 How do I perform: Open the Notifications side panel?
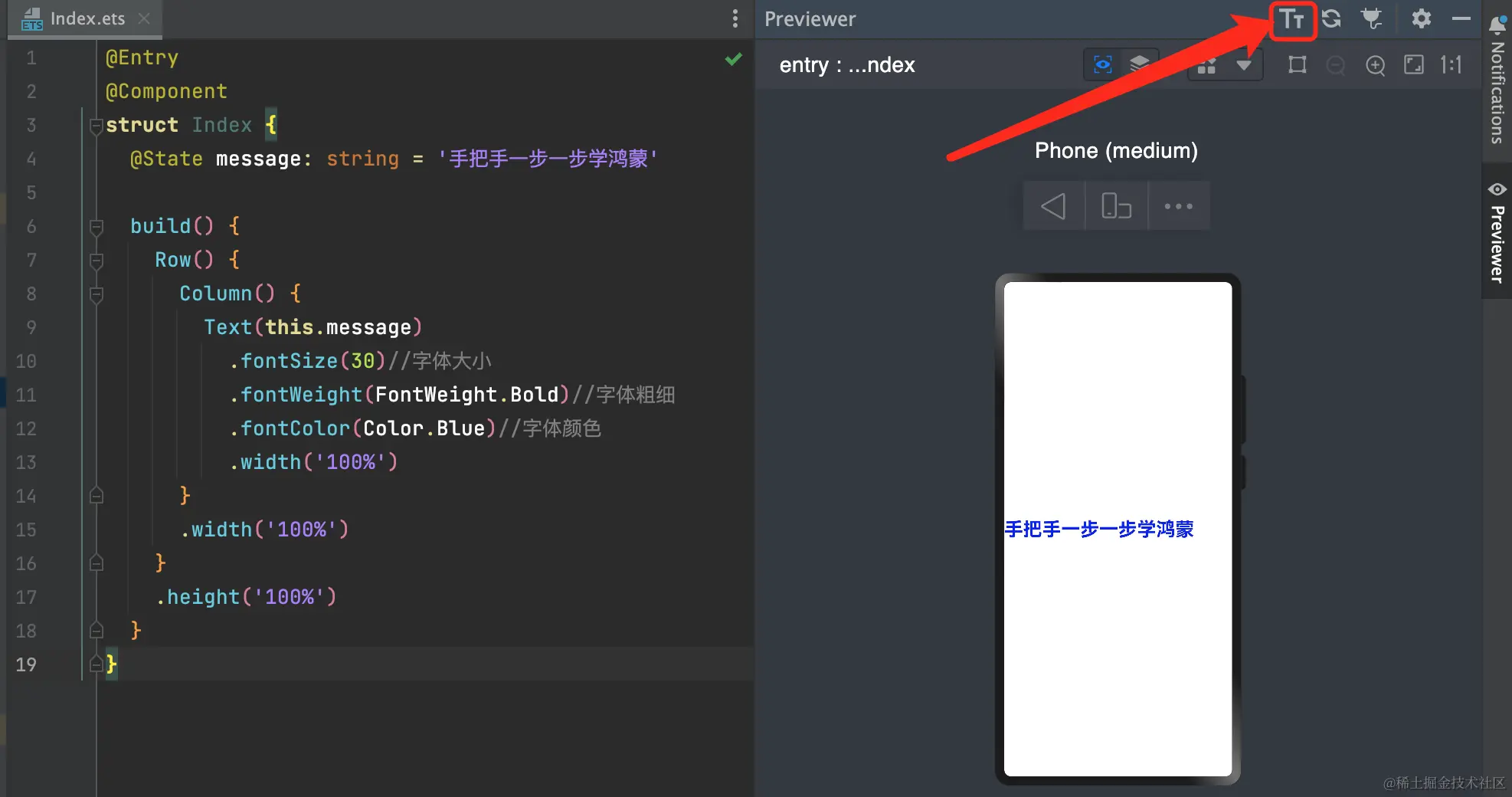click(x=1497, y=80)
